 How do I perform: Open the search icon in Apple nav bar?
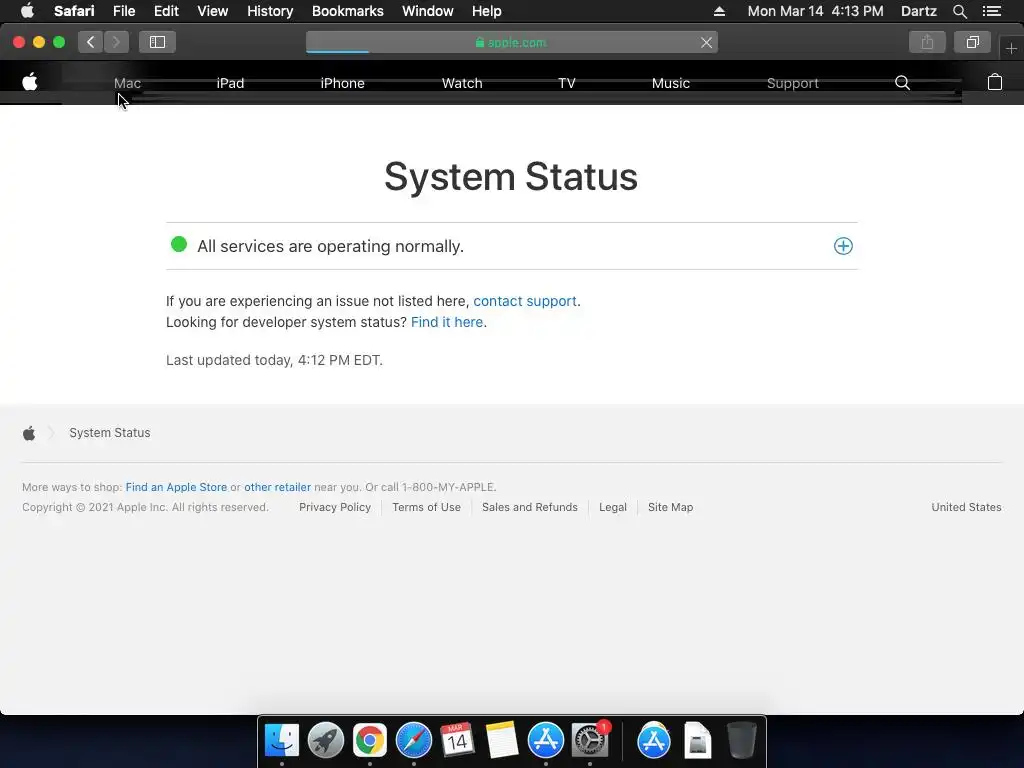(x=902, y=82)
